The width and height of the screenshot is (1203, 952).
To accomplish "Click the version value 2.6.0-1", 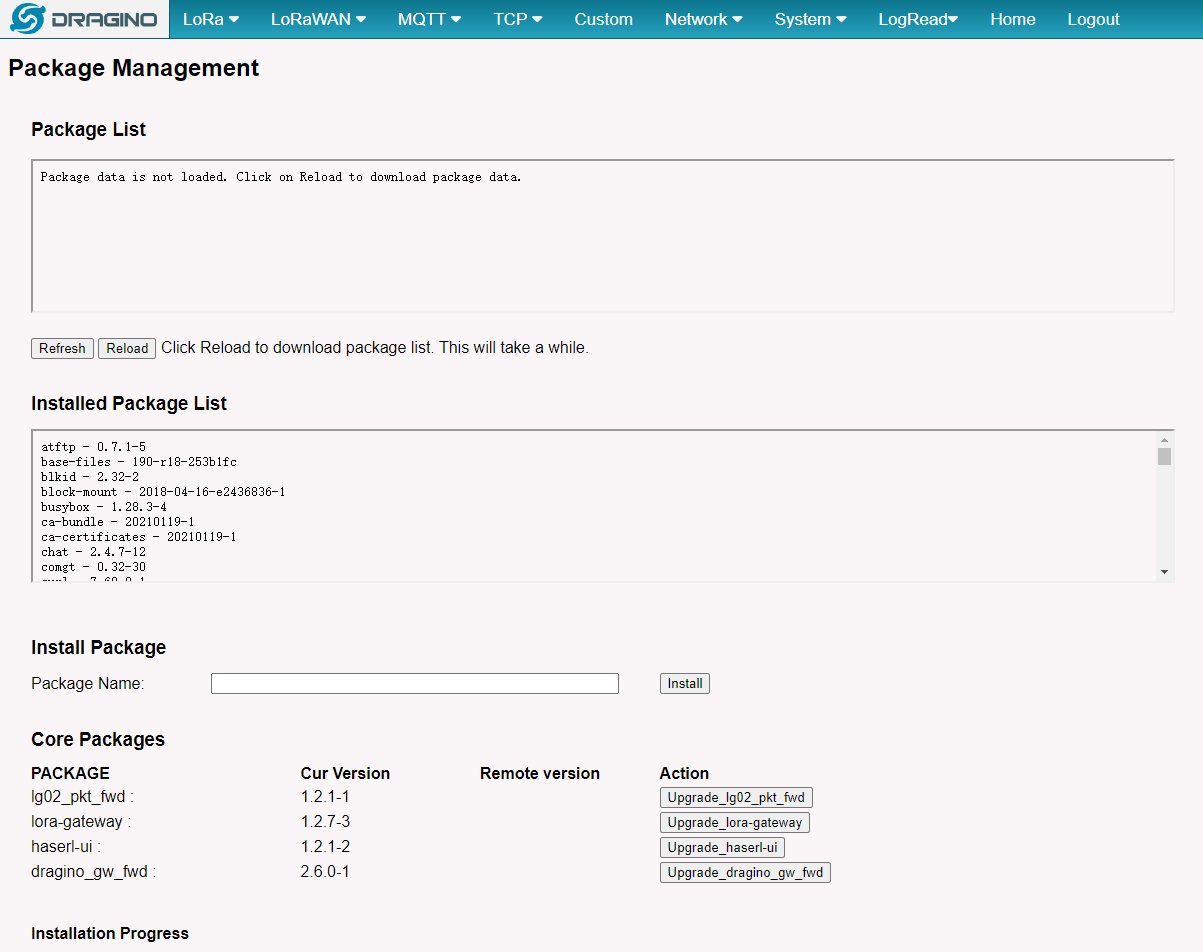I will point(325,872).
